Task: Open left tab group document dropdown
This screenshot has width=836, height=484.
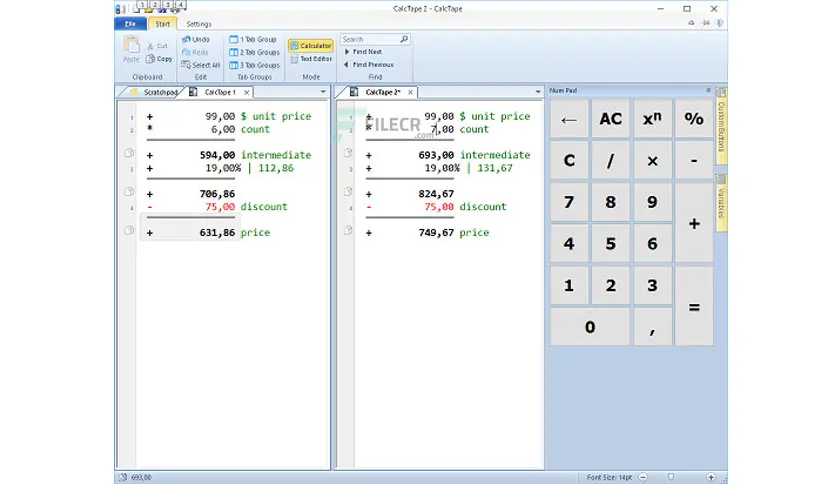Action: pos(323,92)
